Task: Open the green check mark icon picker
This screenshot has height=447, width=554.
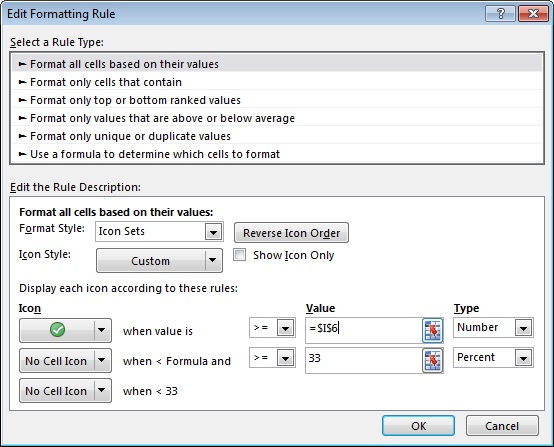Action: pos(65,330)
